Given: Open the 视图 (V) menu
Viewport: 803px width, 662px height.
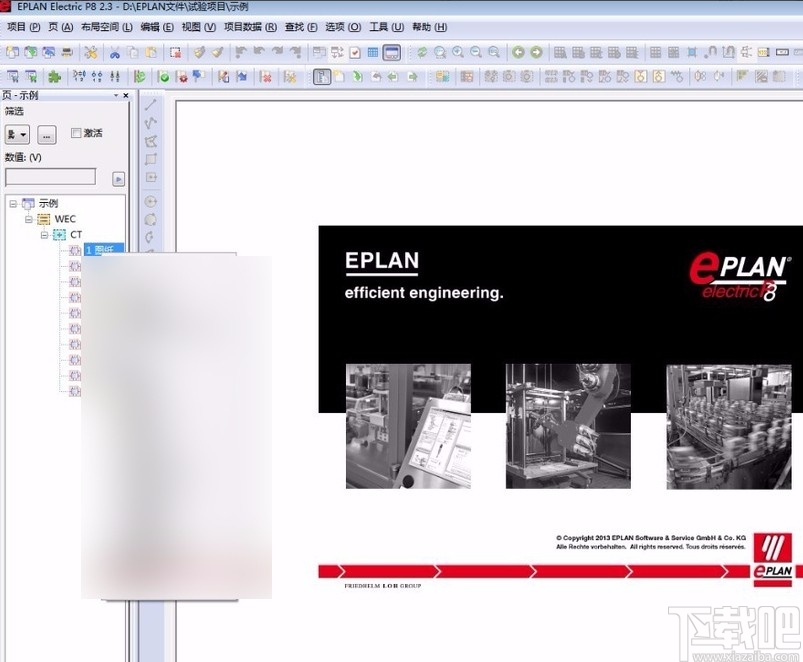Looking at the screenshot, I should 199,27.
